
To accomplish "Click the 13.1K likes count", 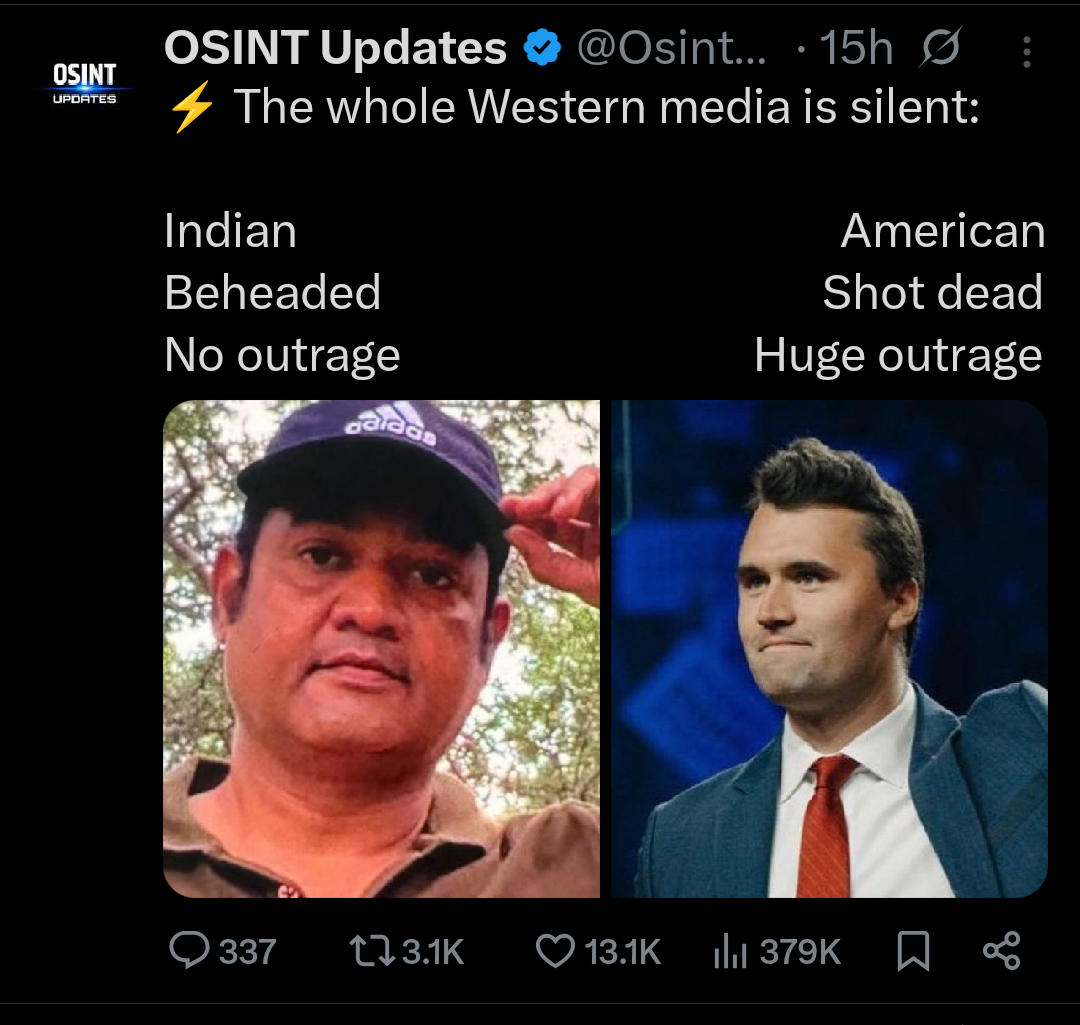I will point(623,952).
